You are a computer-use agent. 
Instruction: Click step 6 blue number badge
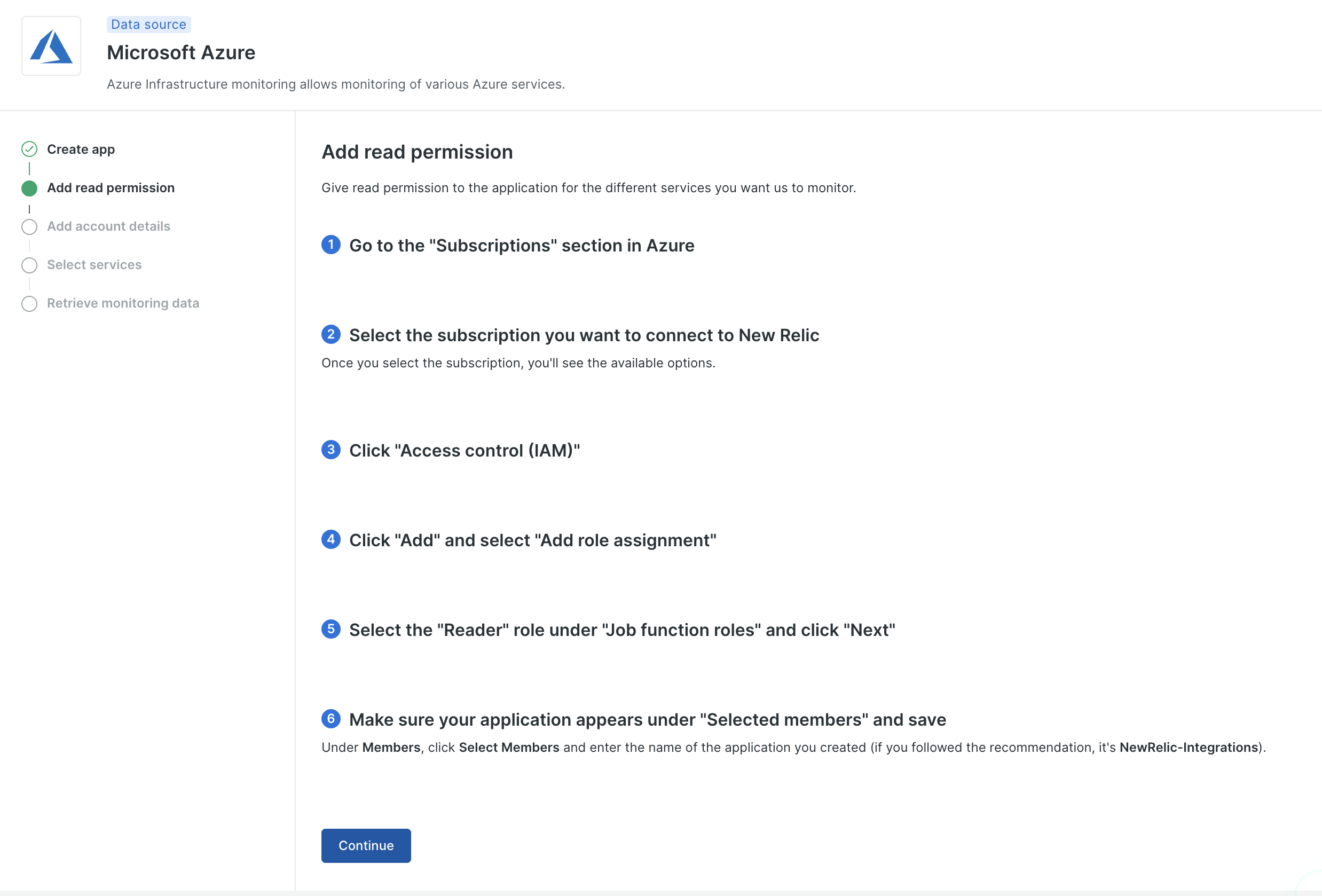coord(330,719)
